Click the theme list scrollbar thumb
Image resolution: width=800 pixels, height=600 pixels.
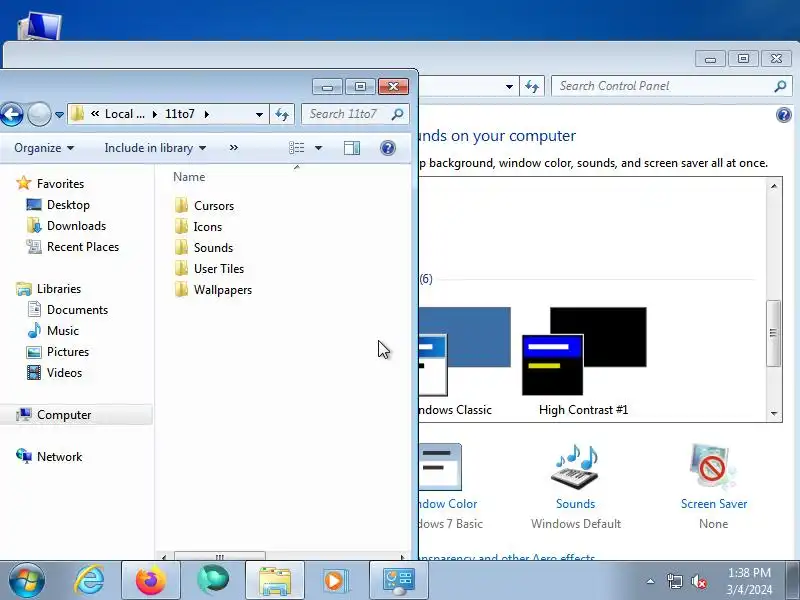tap(774, 333)
